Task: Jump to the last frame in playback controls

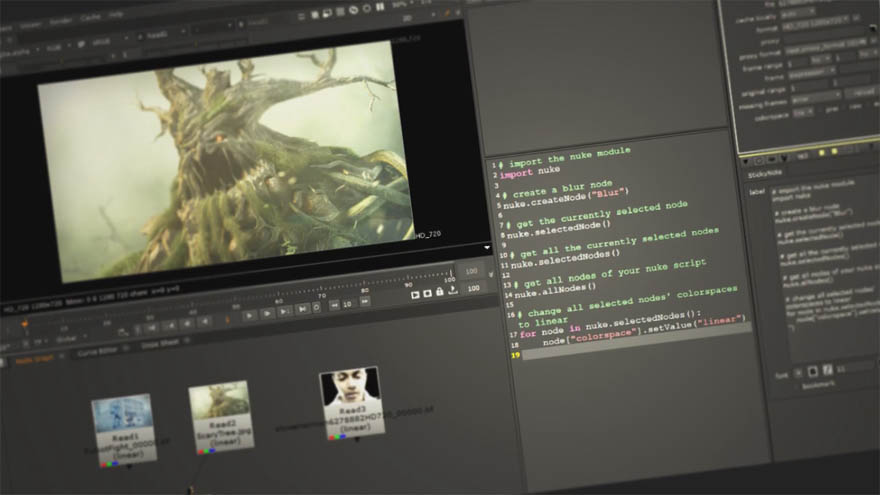Action: 302,309
